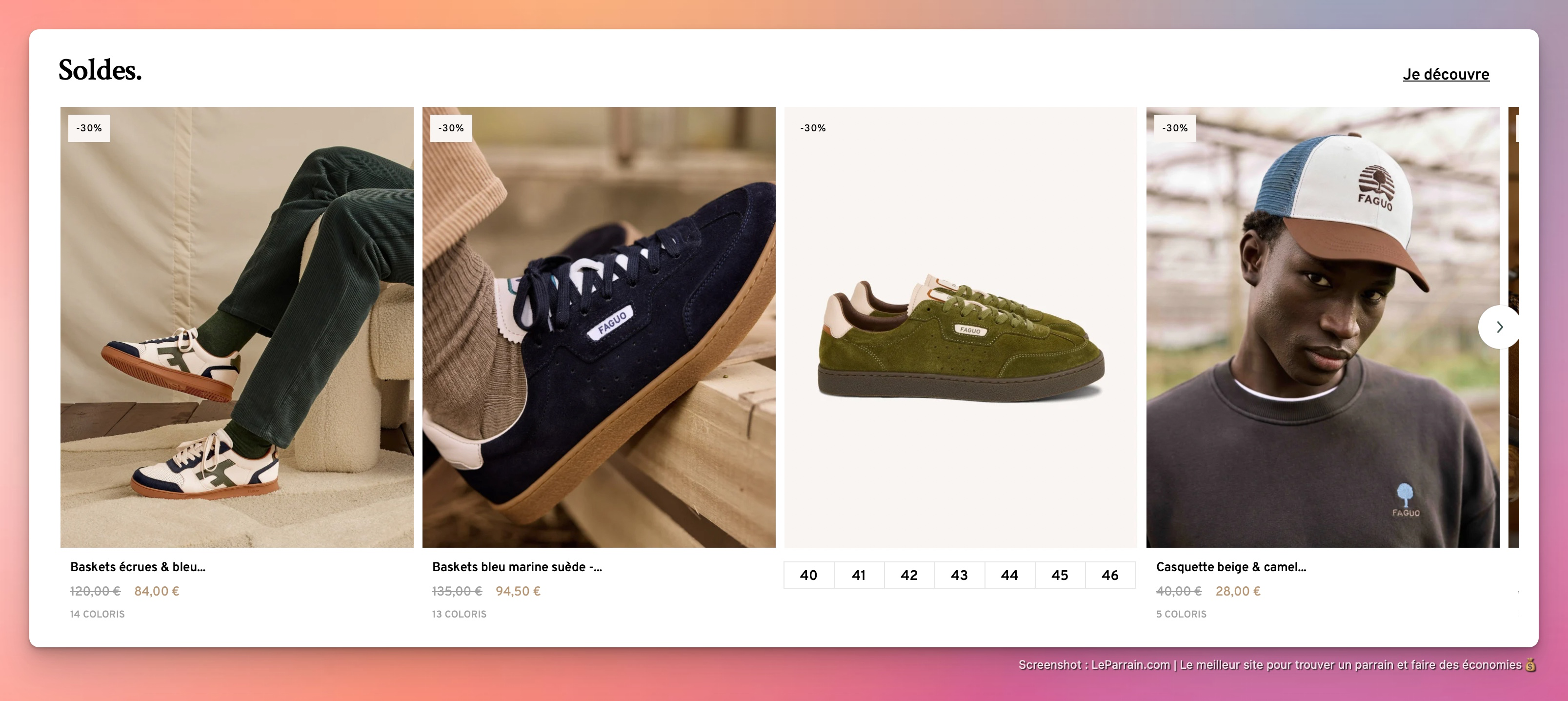Open the Baskets bleu marine suède title
The width and height of the screenshot is (1568, 701).
(517, 567)
